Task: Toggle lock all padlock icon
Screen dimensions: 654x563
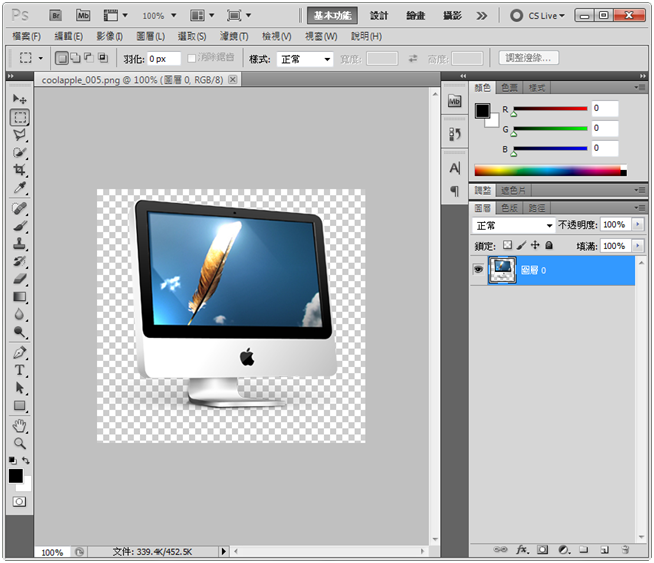Action: tap(549, 245)
